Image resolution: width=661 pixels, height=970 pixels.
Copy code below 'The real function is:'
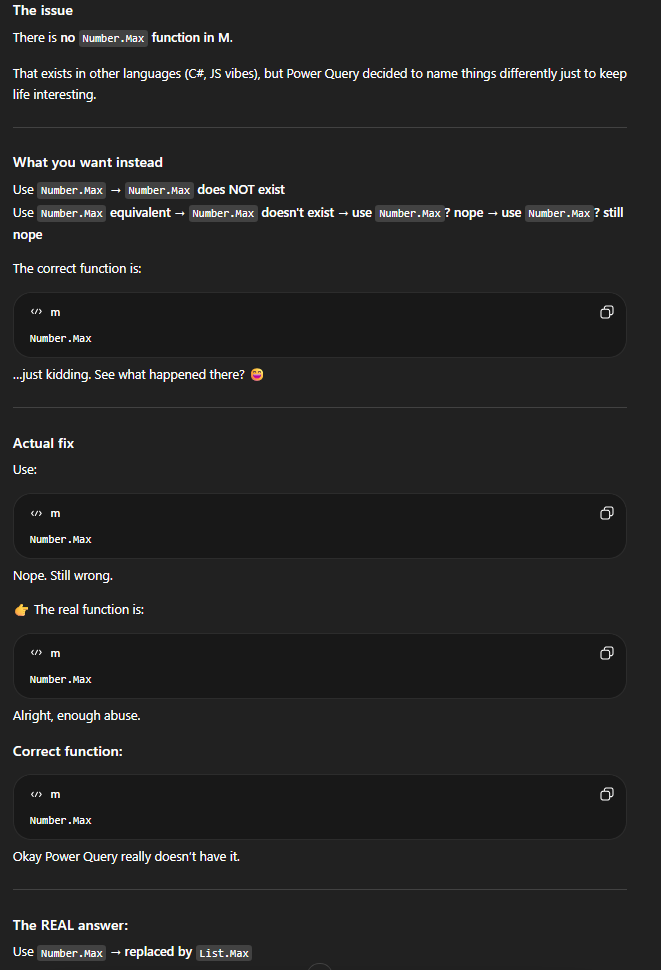(606, 653)
